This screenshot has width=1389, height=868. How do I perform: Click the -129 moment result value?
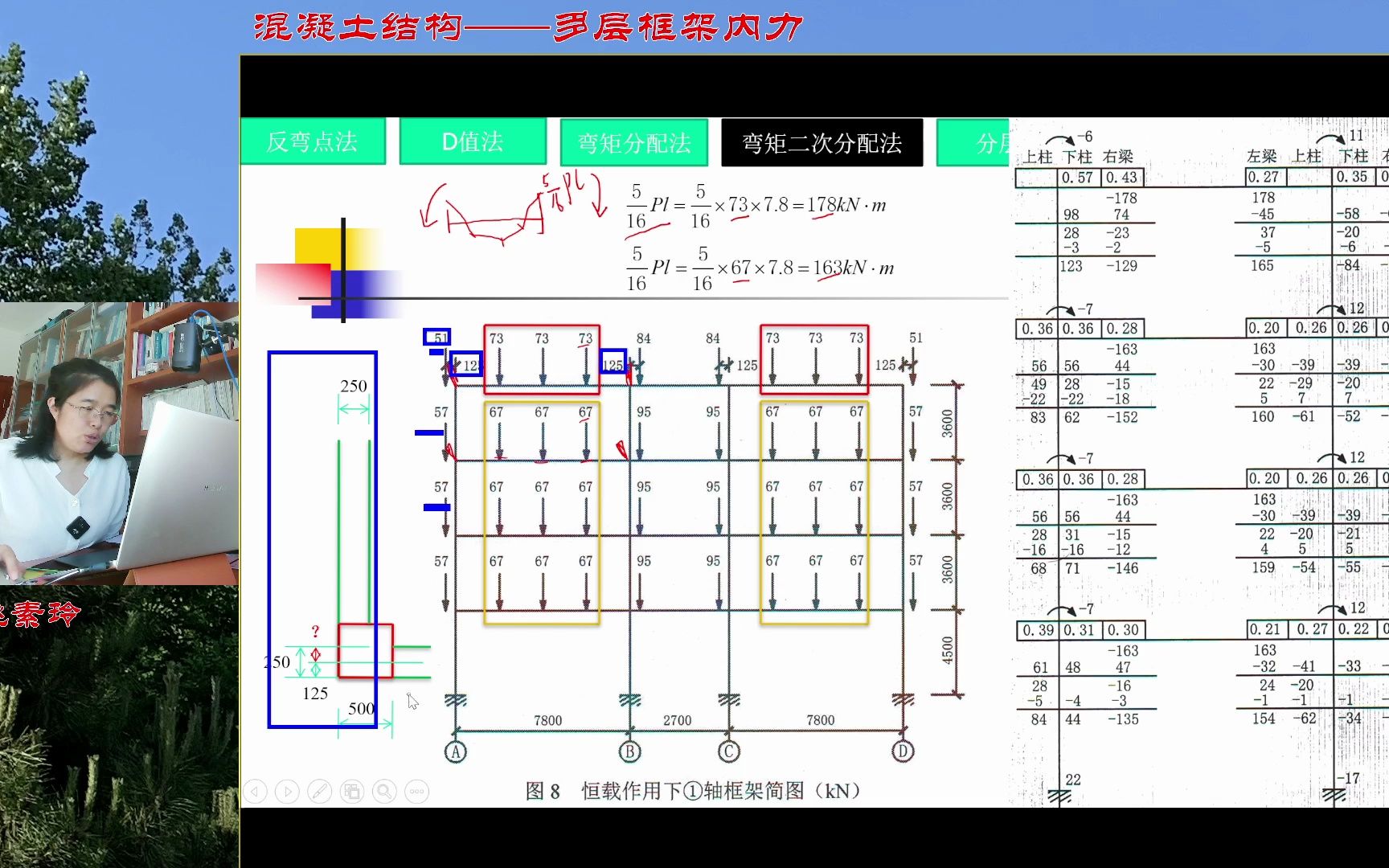(1121, 266)
